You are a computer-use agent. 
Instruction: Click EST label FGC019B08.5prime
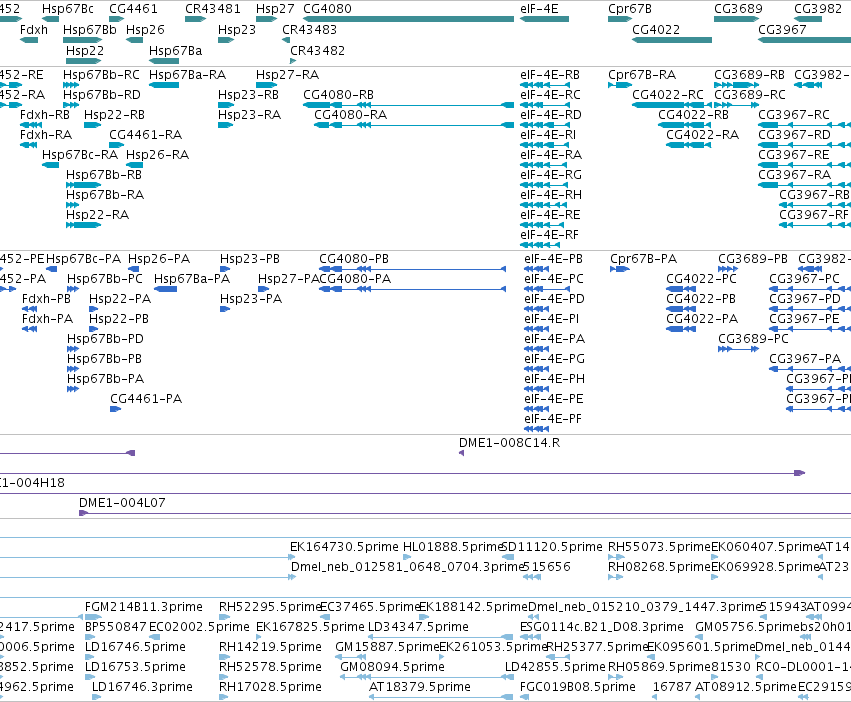click(x=577, y=687)
